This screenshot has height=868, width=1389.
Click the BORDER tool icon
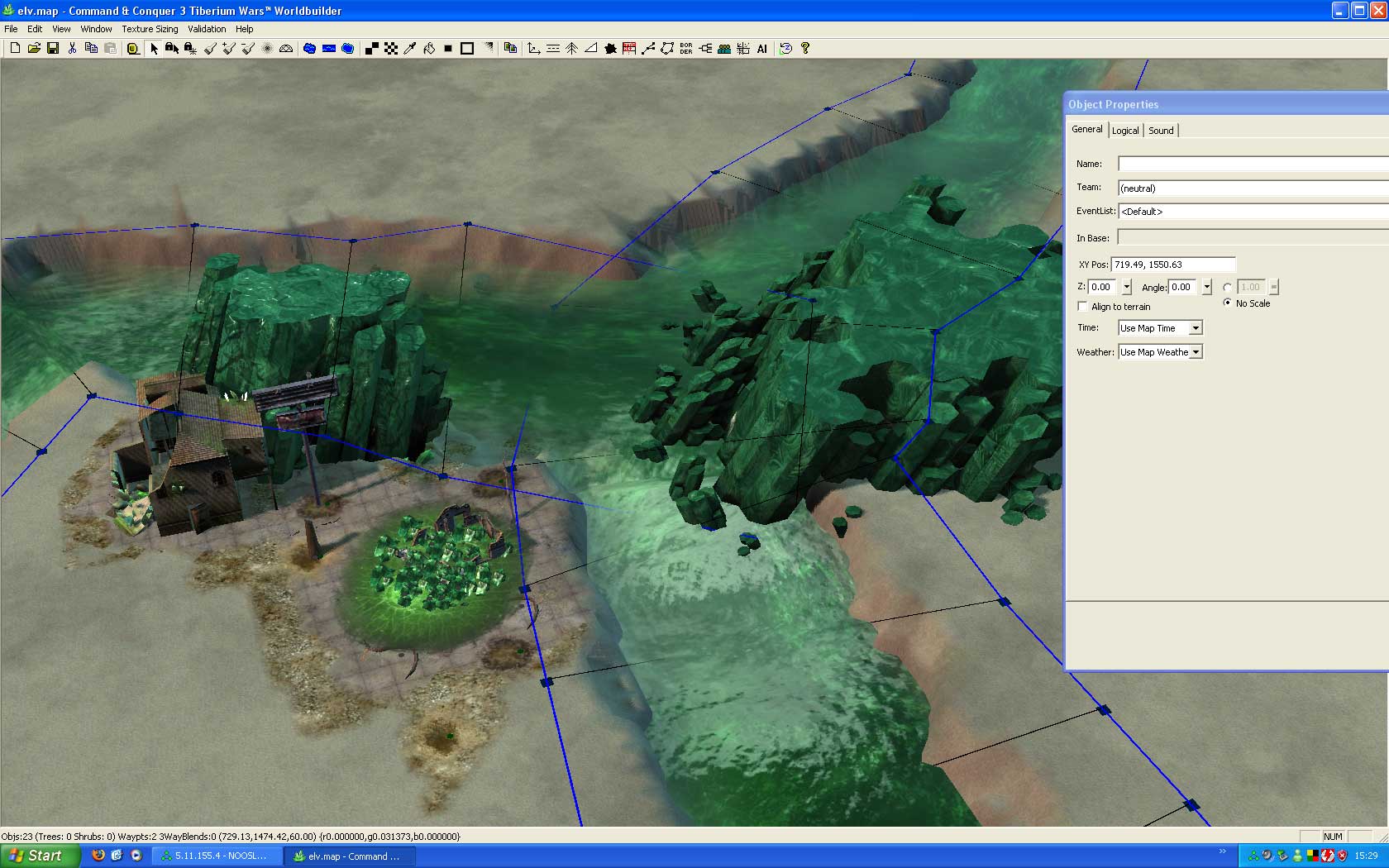pyautogui.click(x=686, y=49)
